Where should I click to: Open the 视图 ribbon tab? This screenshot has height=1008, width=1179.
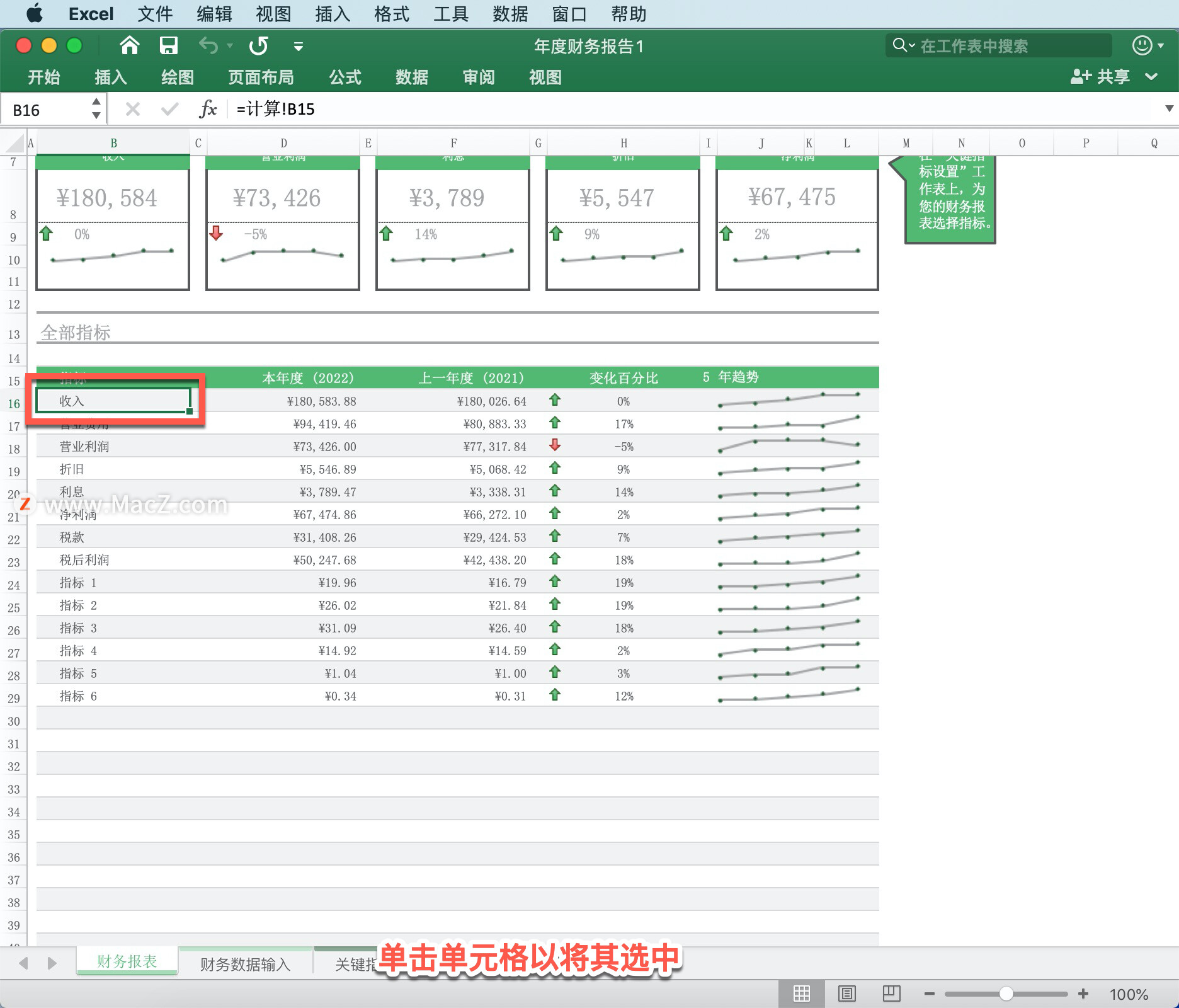(x=545, y=77)
